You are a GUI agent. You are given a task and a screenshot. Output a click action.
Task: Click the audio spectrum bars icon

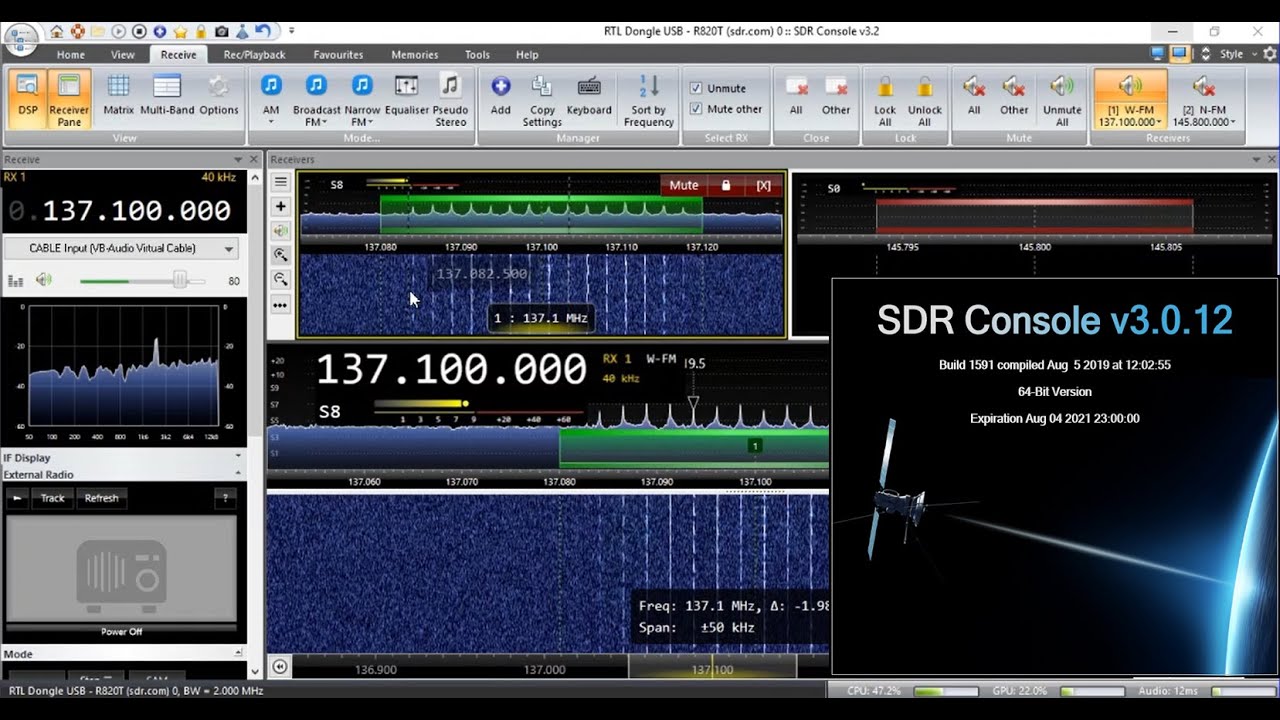coord(15,281)
